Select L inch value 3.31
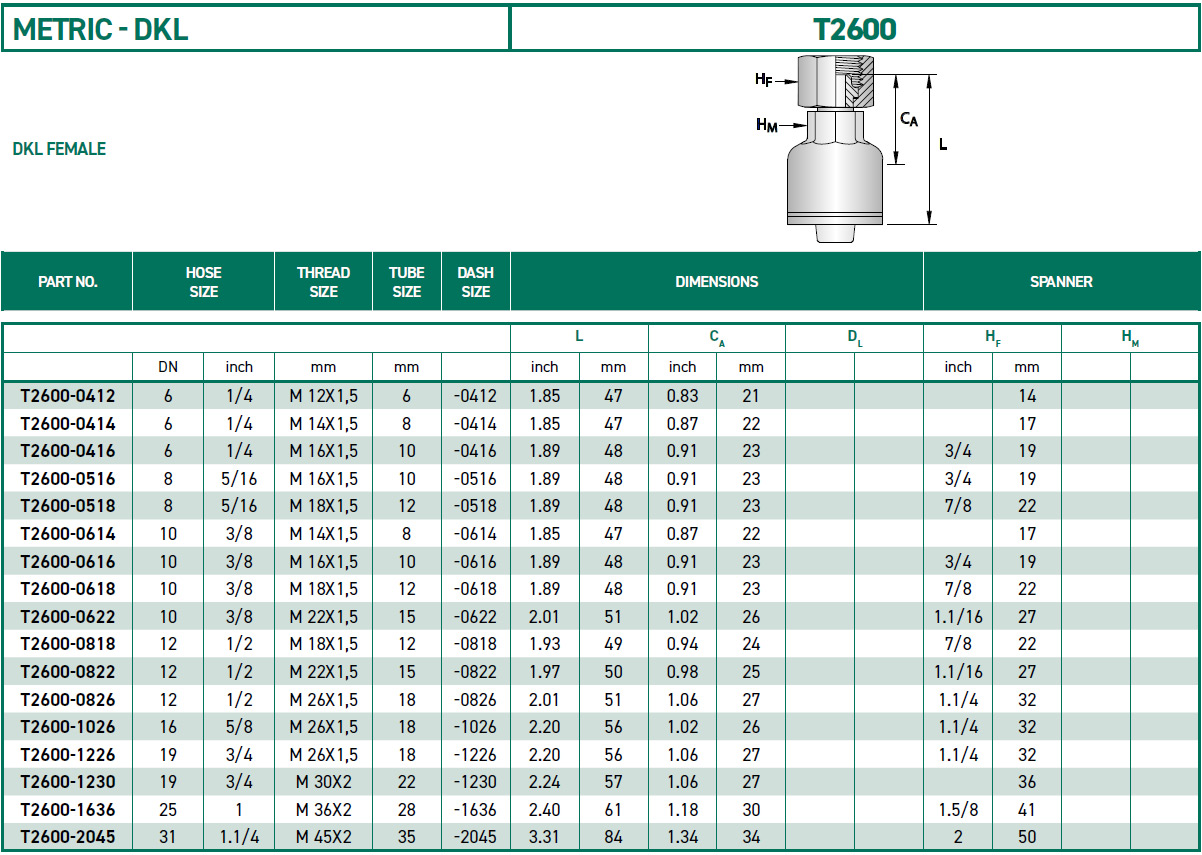 pos(544,837)
